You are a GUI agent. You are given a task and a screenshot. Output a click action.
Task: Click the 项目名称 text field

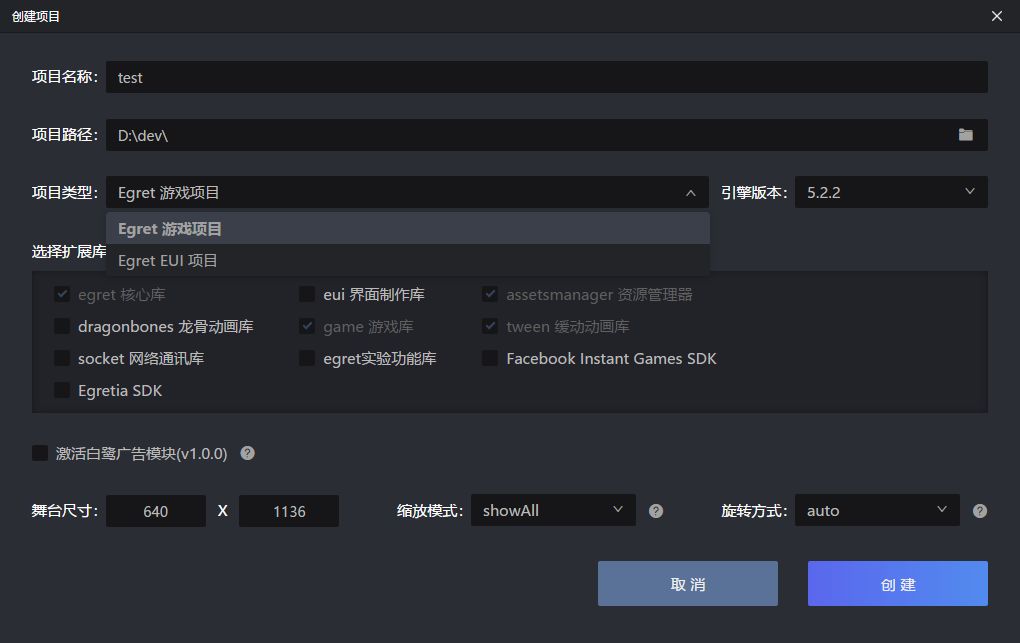[547, 77]
